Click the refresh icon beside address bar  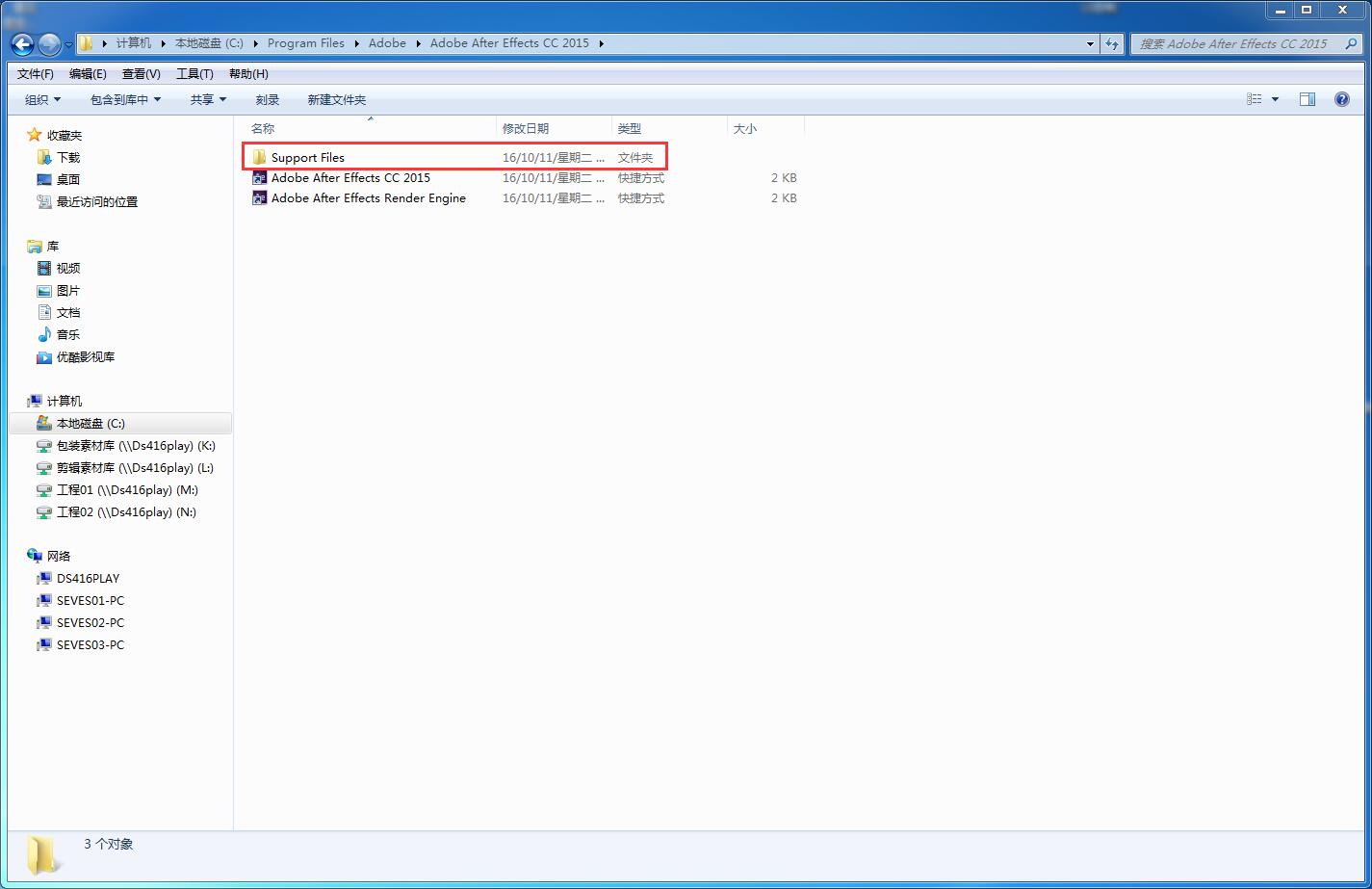[x=1112, y=43]
